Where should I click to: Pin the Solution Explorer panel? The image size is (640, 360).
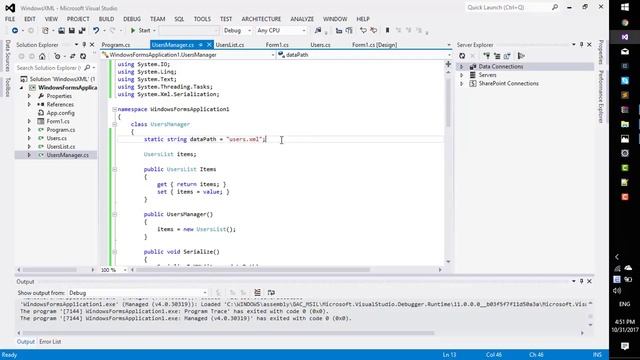(84, 44)
